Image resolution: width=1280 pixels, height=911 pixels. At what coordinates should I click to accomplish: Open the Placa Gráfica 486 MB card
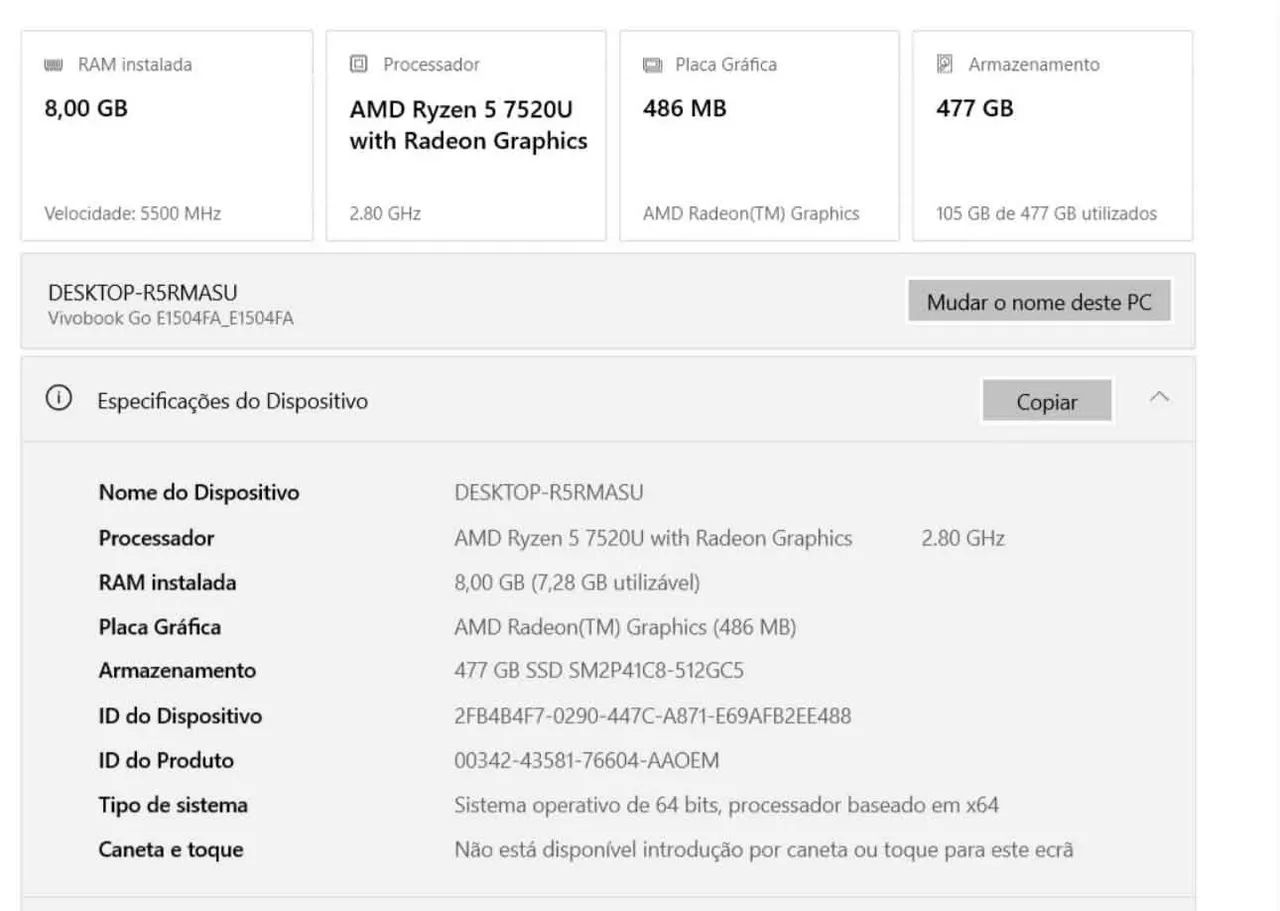(759, 136)
